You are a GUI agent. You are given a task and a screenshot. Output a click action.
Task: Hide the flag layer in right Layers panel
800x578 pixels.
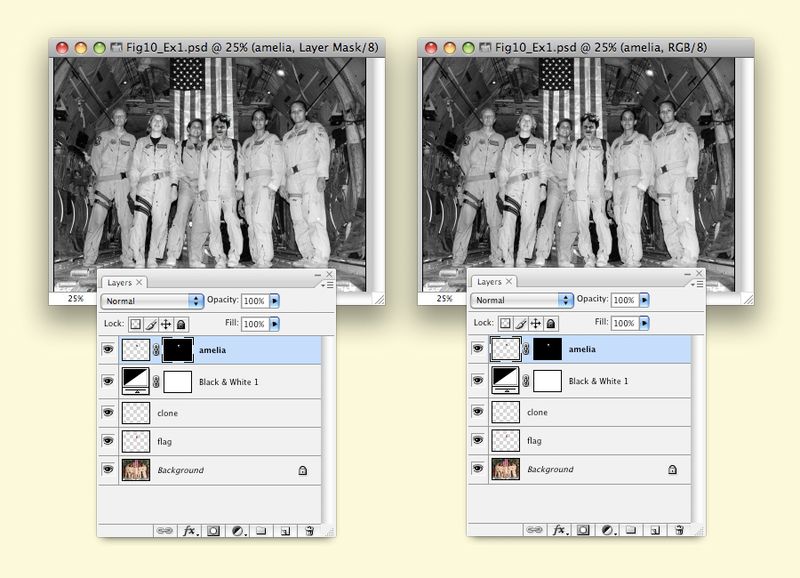[478, 440]
